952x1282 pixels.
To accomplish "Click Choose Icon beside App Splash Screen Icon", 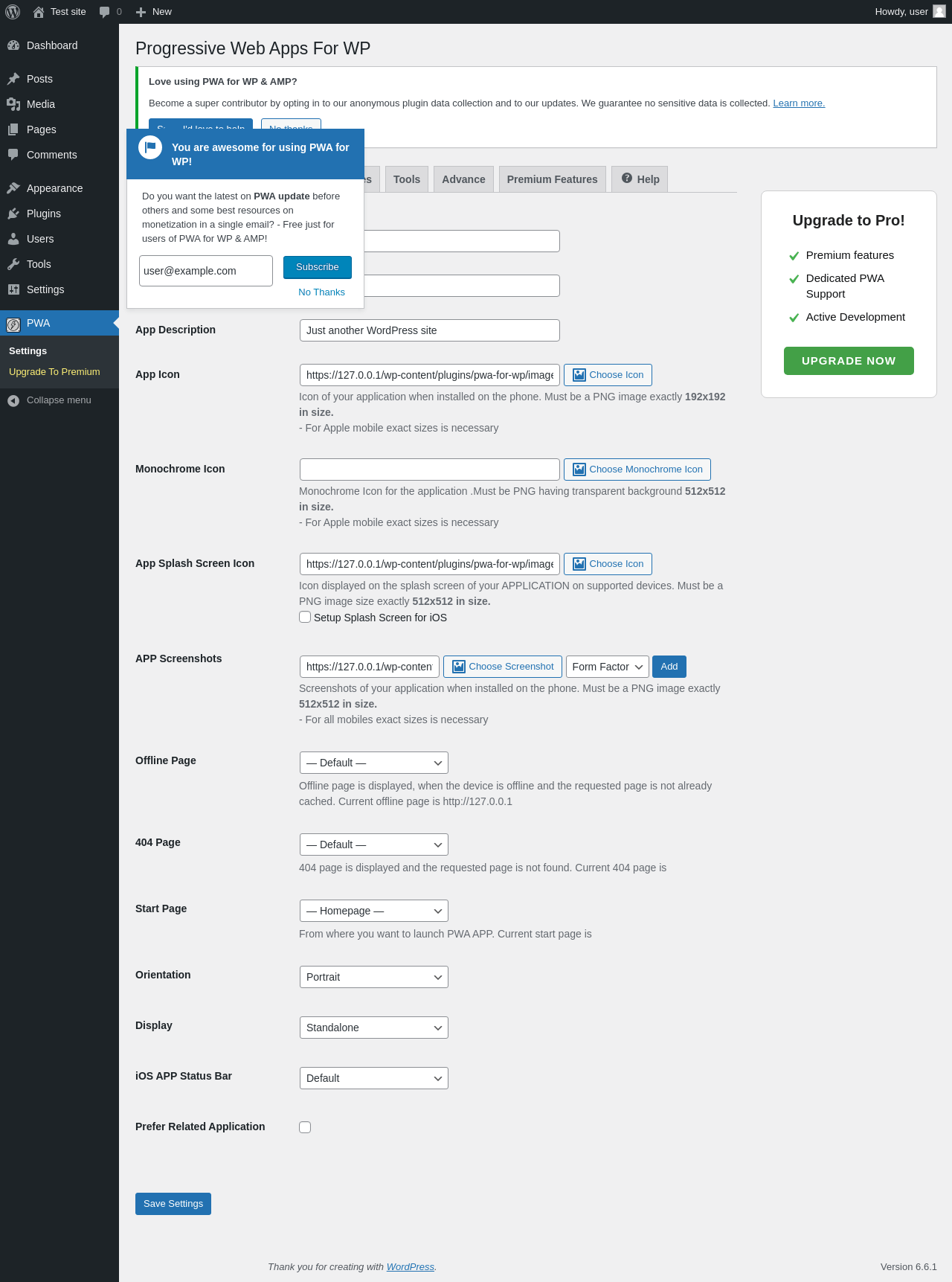I will tap(608, 564).
